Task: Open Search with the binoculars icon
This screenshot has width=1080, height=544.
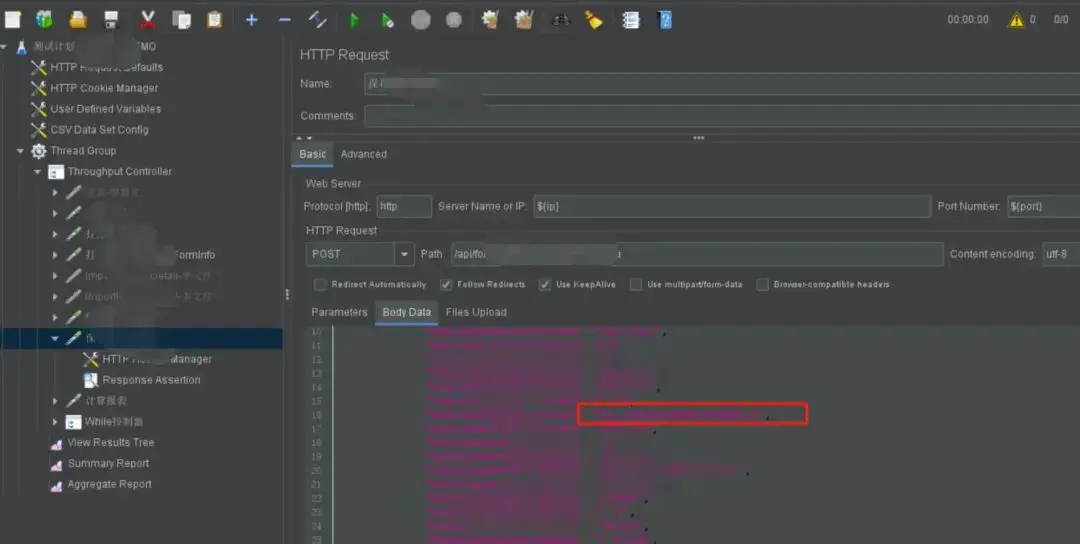Action: [560, 21]
